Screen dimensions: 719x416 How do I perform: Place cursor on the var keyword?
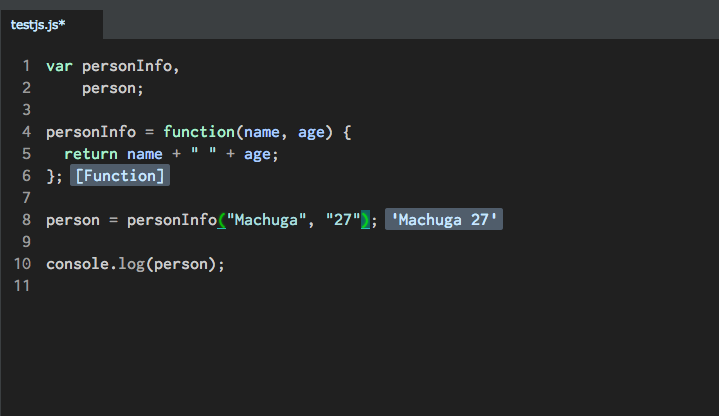tap(59, 66)
